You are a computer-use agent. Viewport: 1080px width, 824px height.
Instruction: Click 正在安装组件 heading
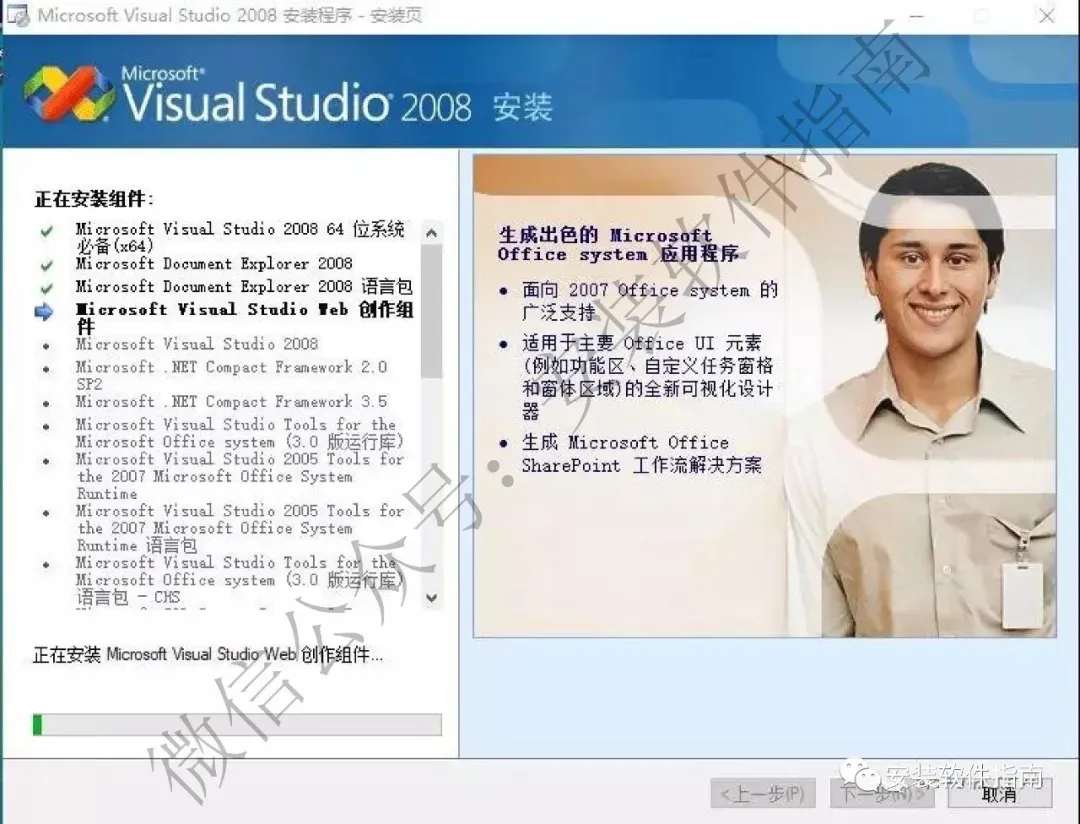[x=94, y=200]
